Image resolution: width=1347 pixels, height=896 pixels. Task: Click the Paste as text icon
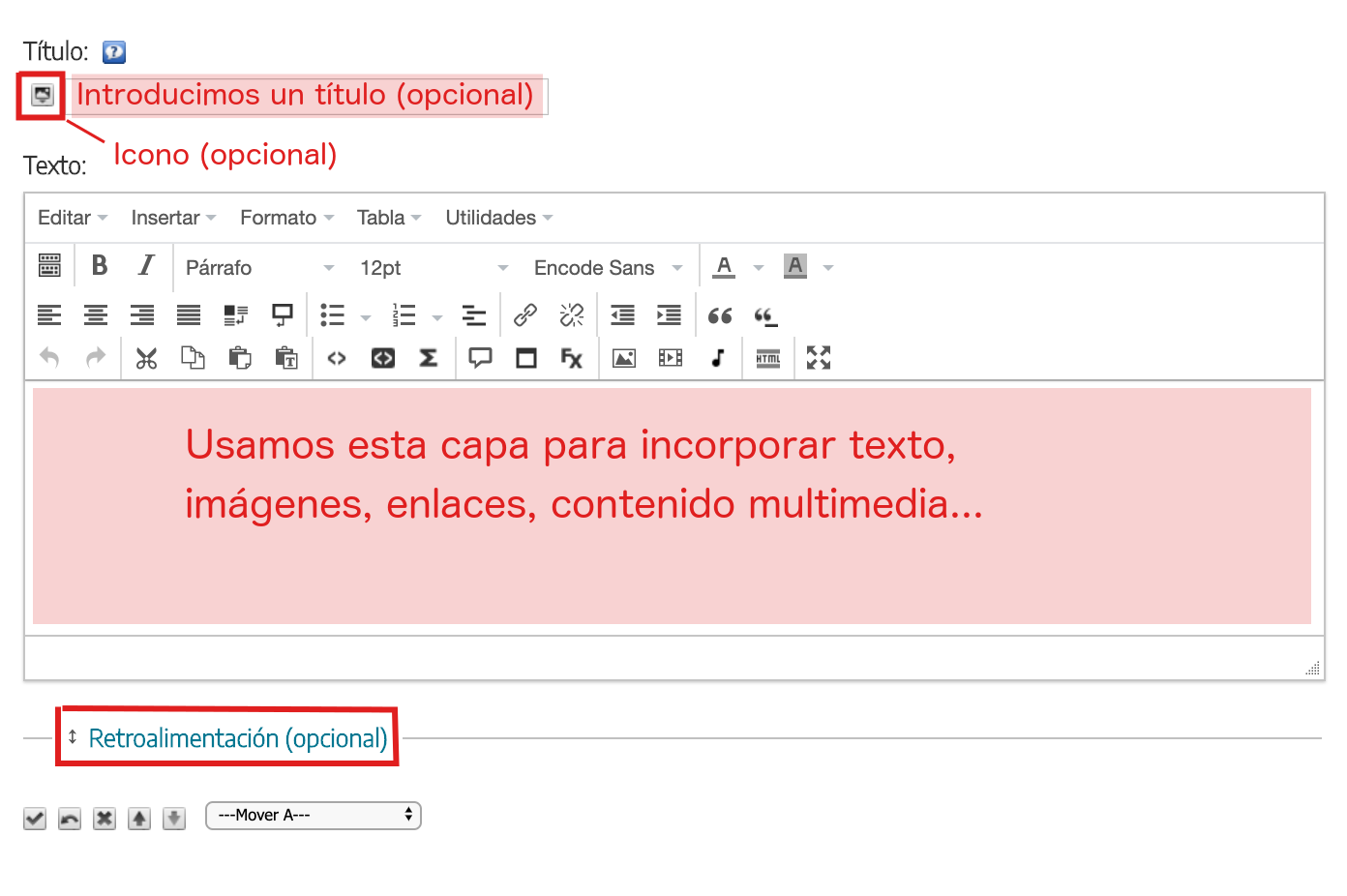click(286, 358)
